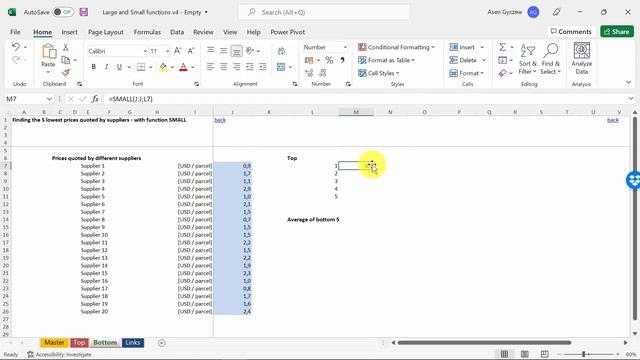
Task: Switch to the Master sheet tab
Action: (54, 342)
